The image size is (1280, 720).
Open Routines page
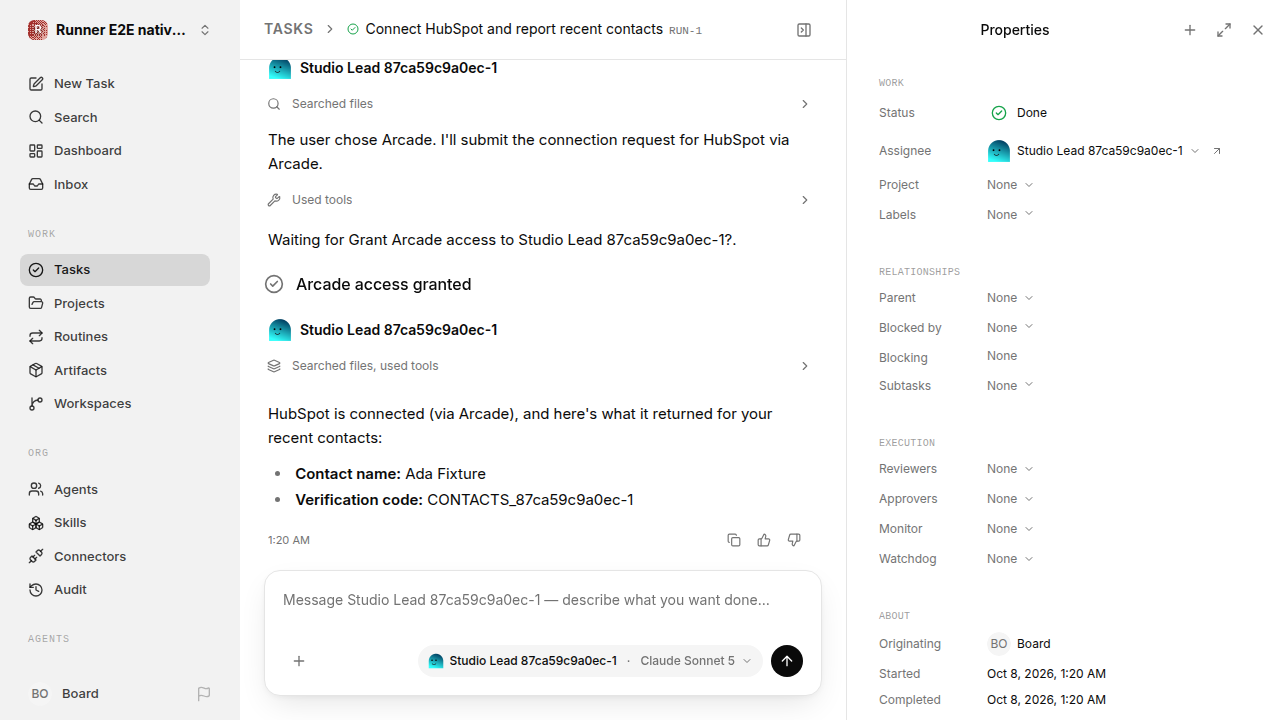[x=115, y=337]
